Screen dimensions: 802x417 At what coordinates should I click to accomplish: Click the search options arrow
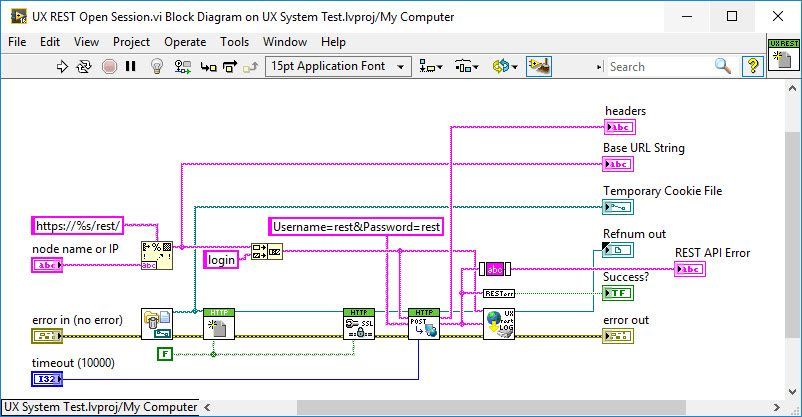pos(599,67)
